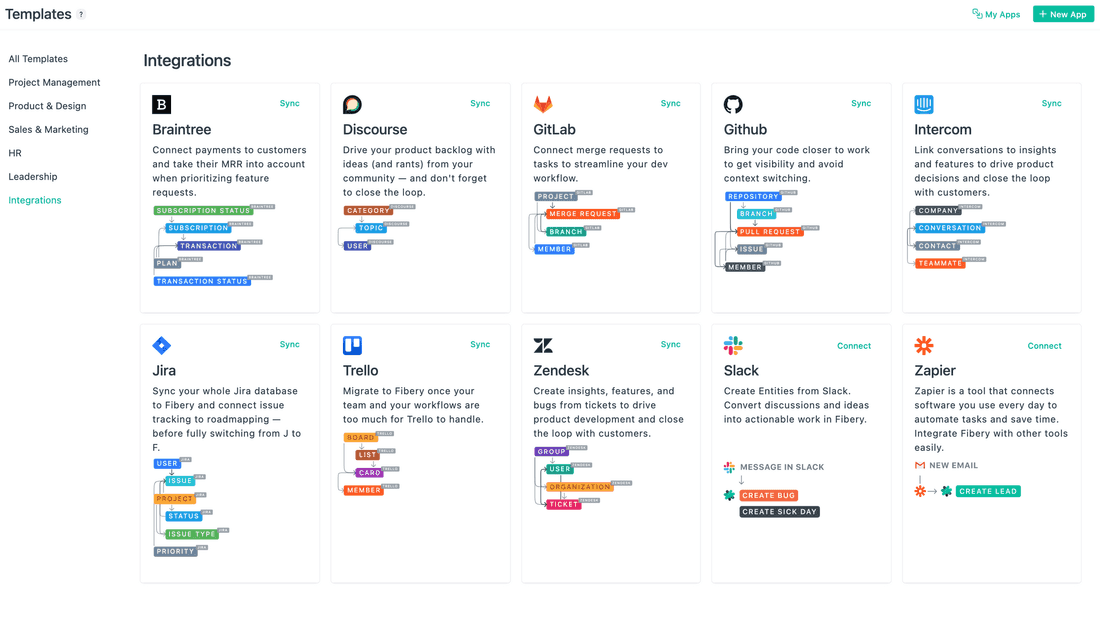Select All Templates in sidebar
The image size is (1100, 624).
38,59
